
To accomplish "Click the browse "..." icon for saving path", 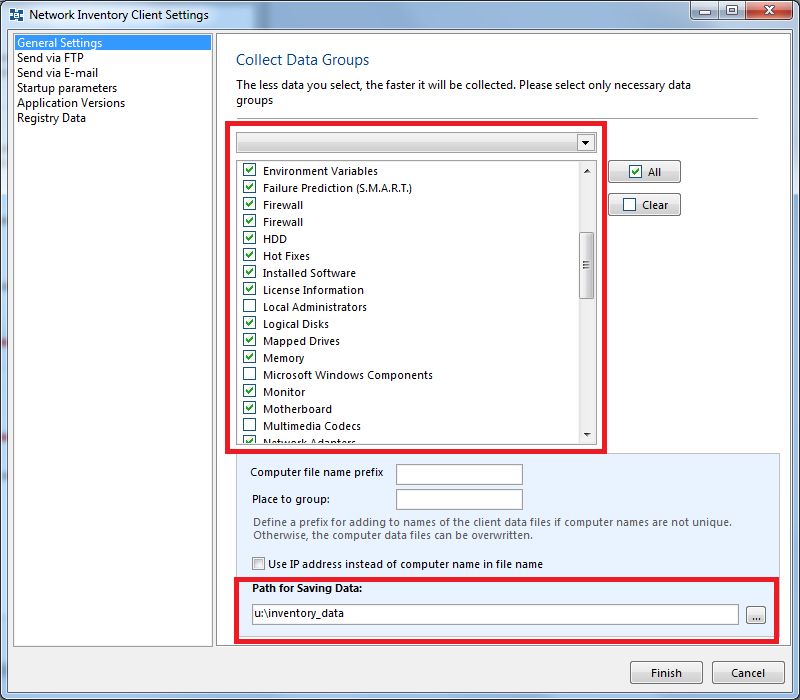I will tap(756, 614).
